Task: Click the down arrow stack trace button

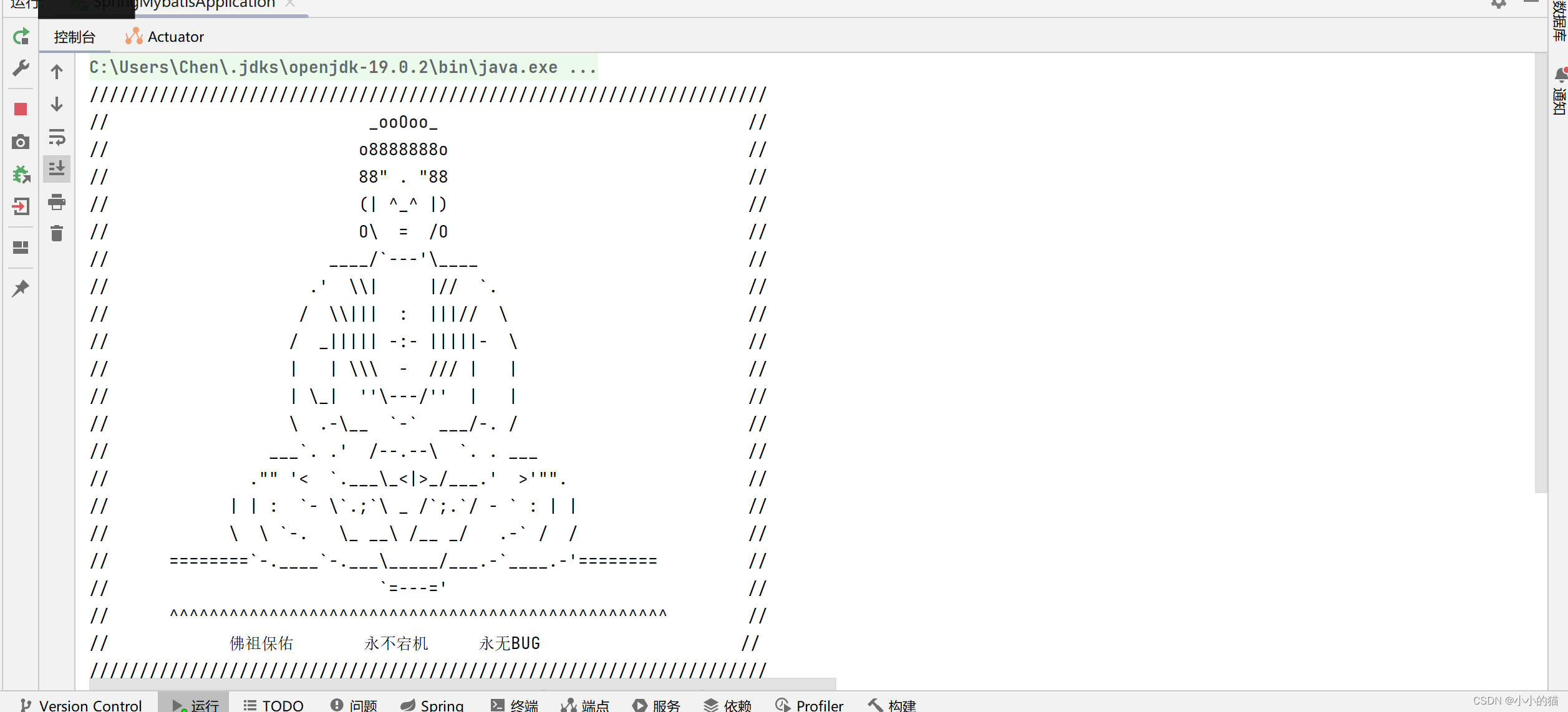Action: 57,104
